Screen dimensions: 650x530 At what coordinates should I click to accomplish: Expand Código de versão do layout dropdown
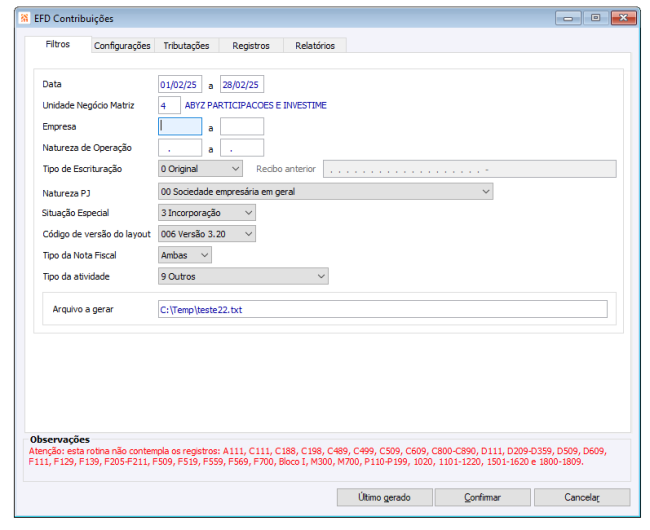[x=206, y=234]
